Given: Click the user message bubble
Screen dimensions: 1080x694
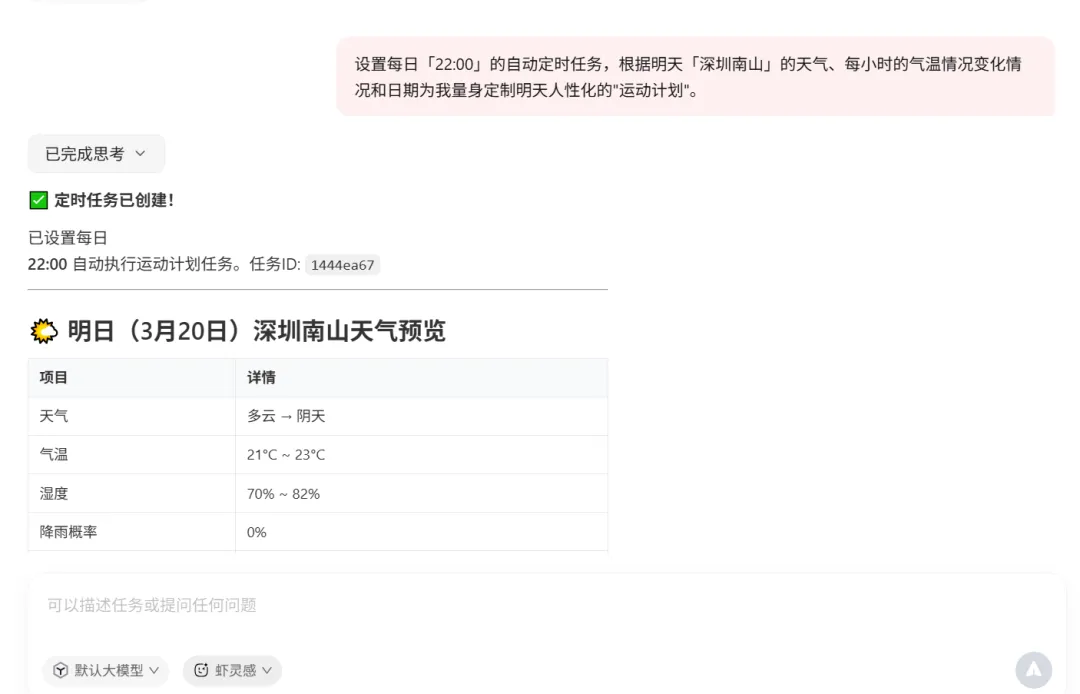Looking at the screenshot, I should click(x=695, y=77).
